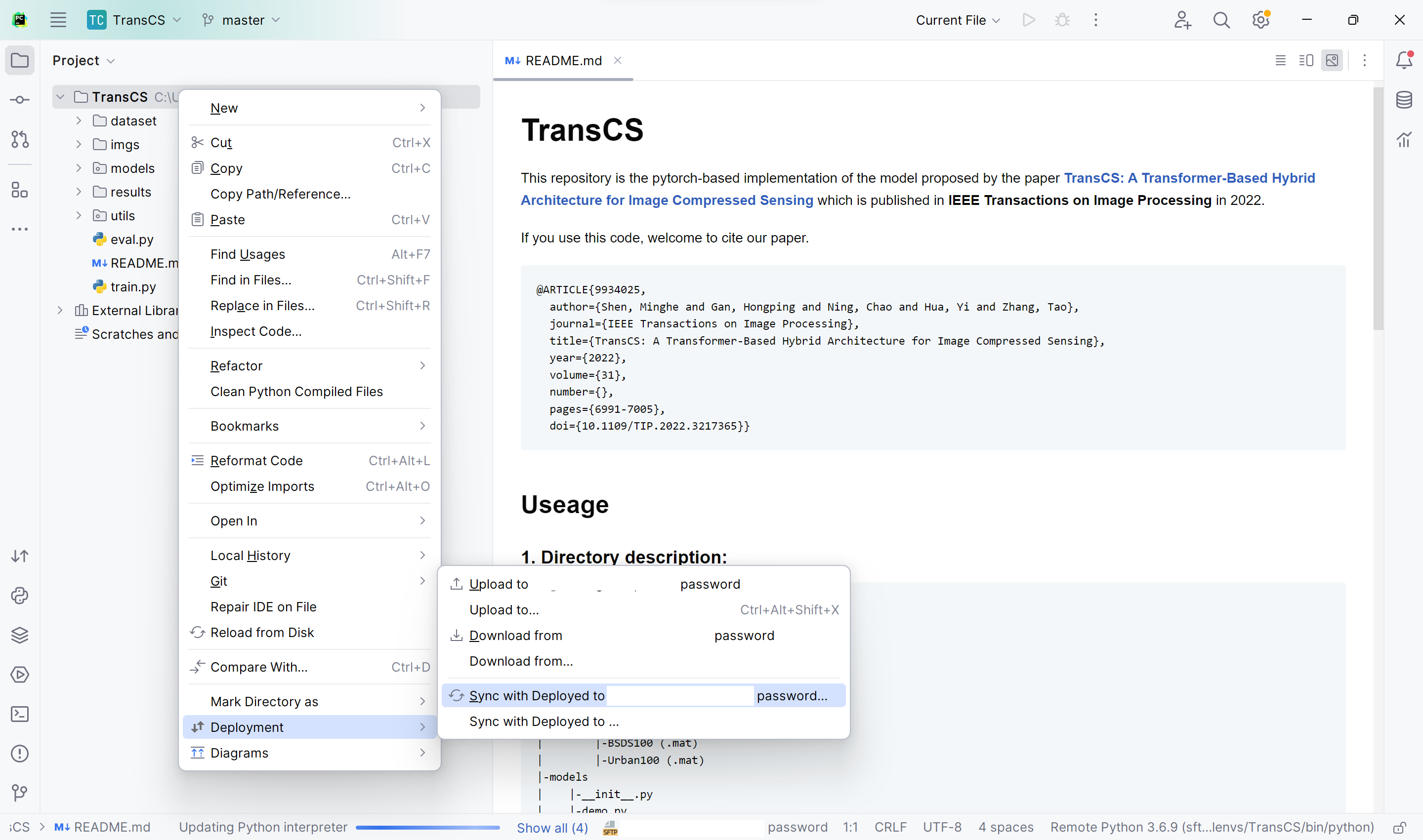This screenshot has width=1423, height=840.
Task: Select Reload from Disk
Action: [x=310, y=632]
